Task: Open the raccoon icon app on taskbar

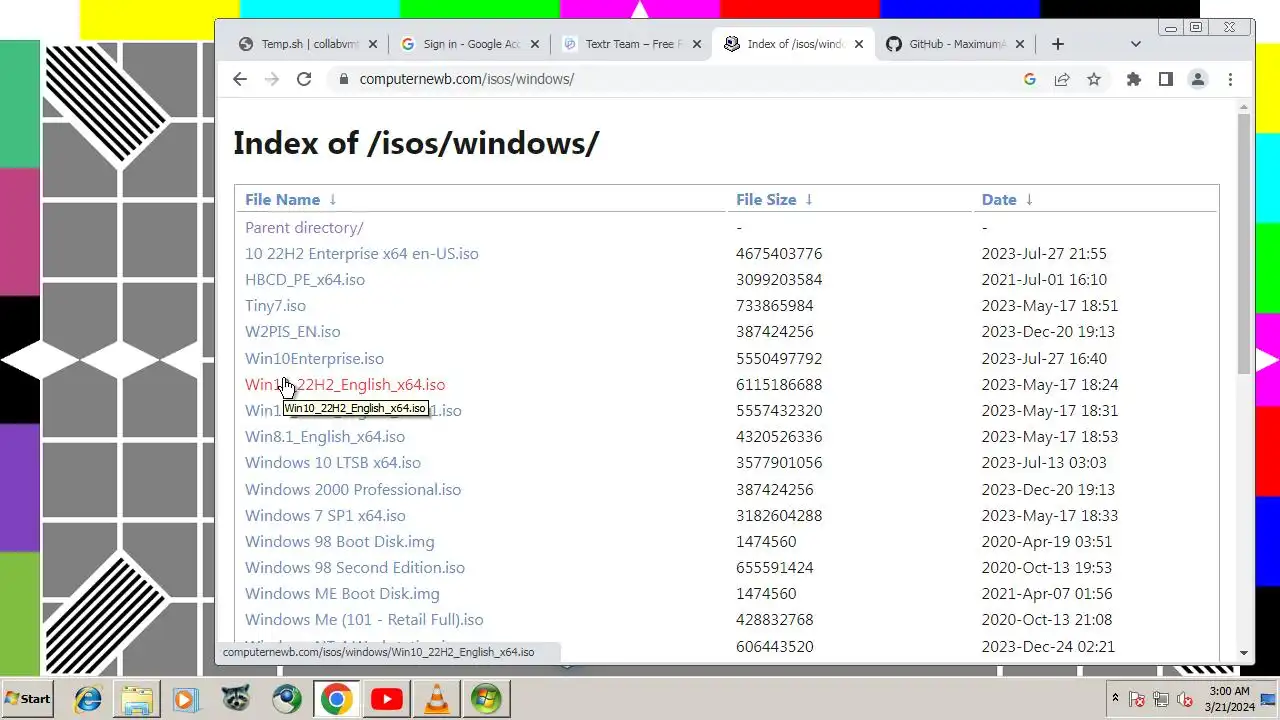Action: point(236,699)
